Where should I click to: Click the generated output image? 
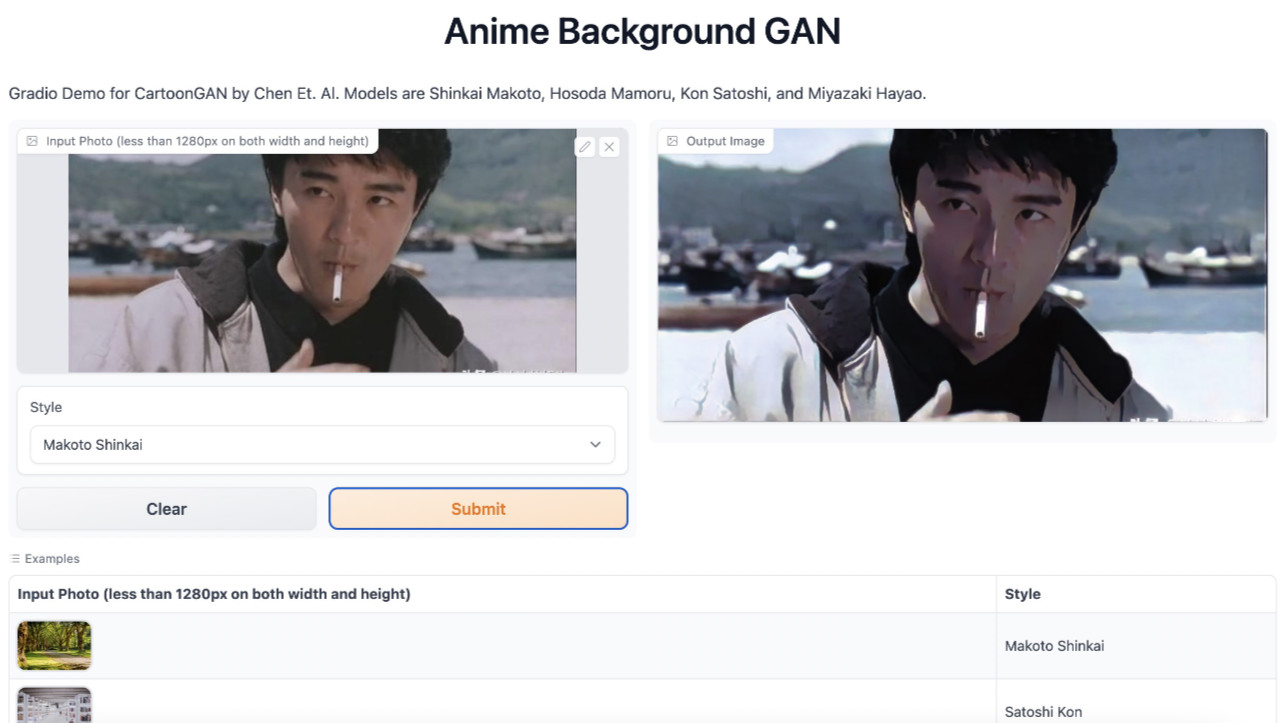(x=962, y=275)
